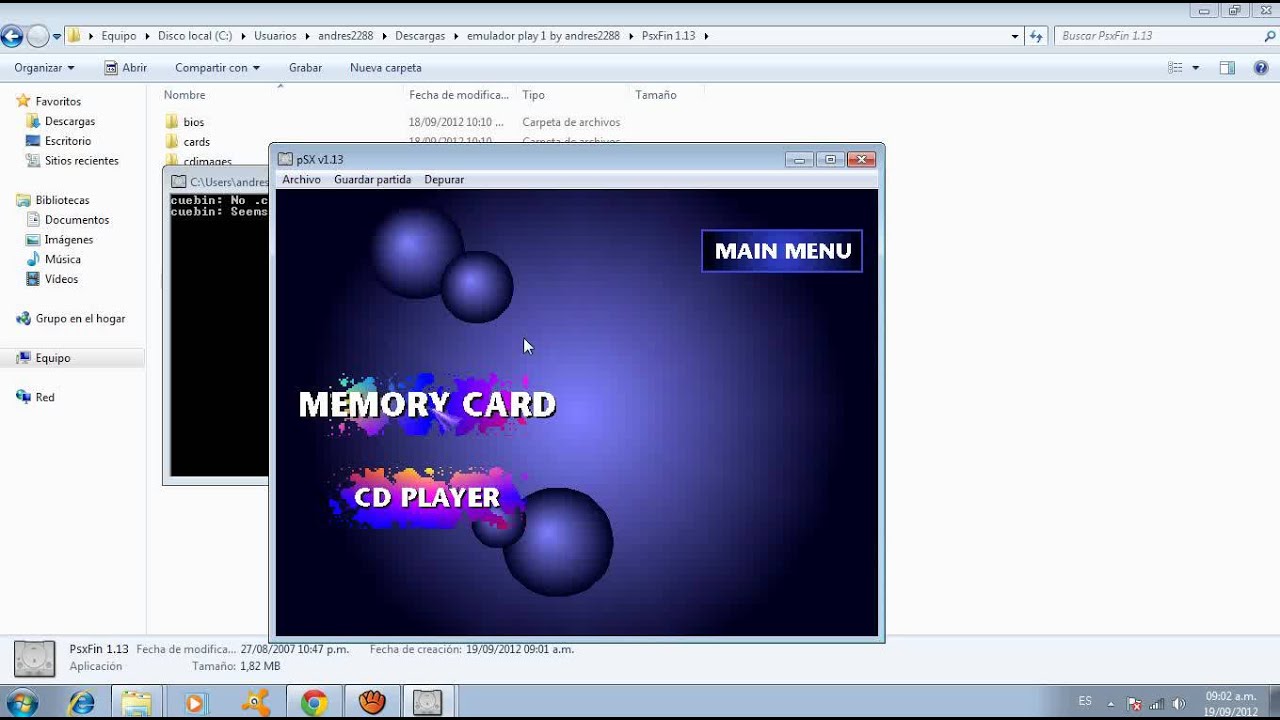Viewport: 1280px width, 720px height.
Task: Select Red in the navigation pane
Action: click(45, 397)
